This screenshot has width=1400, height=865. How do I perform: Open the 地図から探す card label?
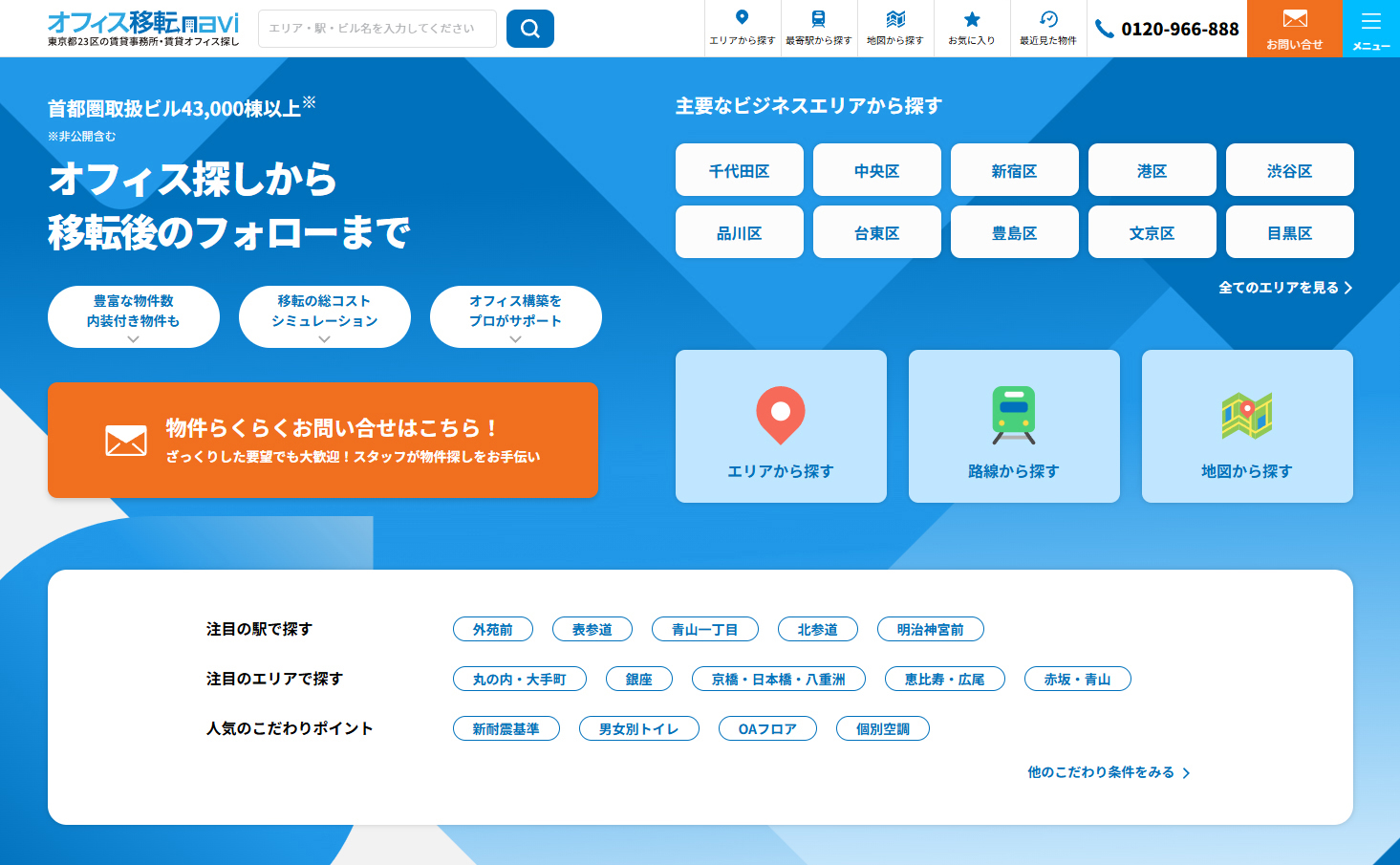(x=1247, y=471)
